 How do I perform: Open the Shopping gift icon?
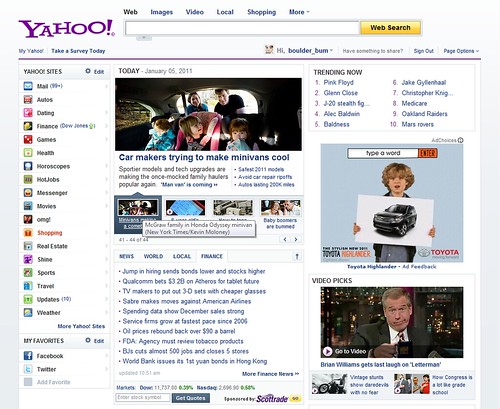(28, 233)
